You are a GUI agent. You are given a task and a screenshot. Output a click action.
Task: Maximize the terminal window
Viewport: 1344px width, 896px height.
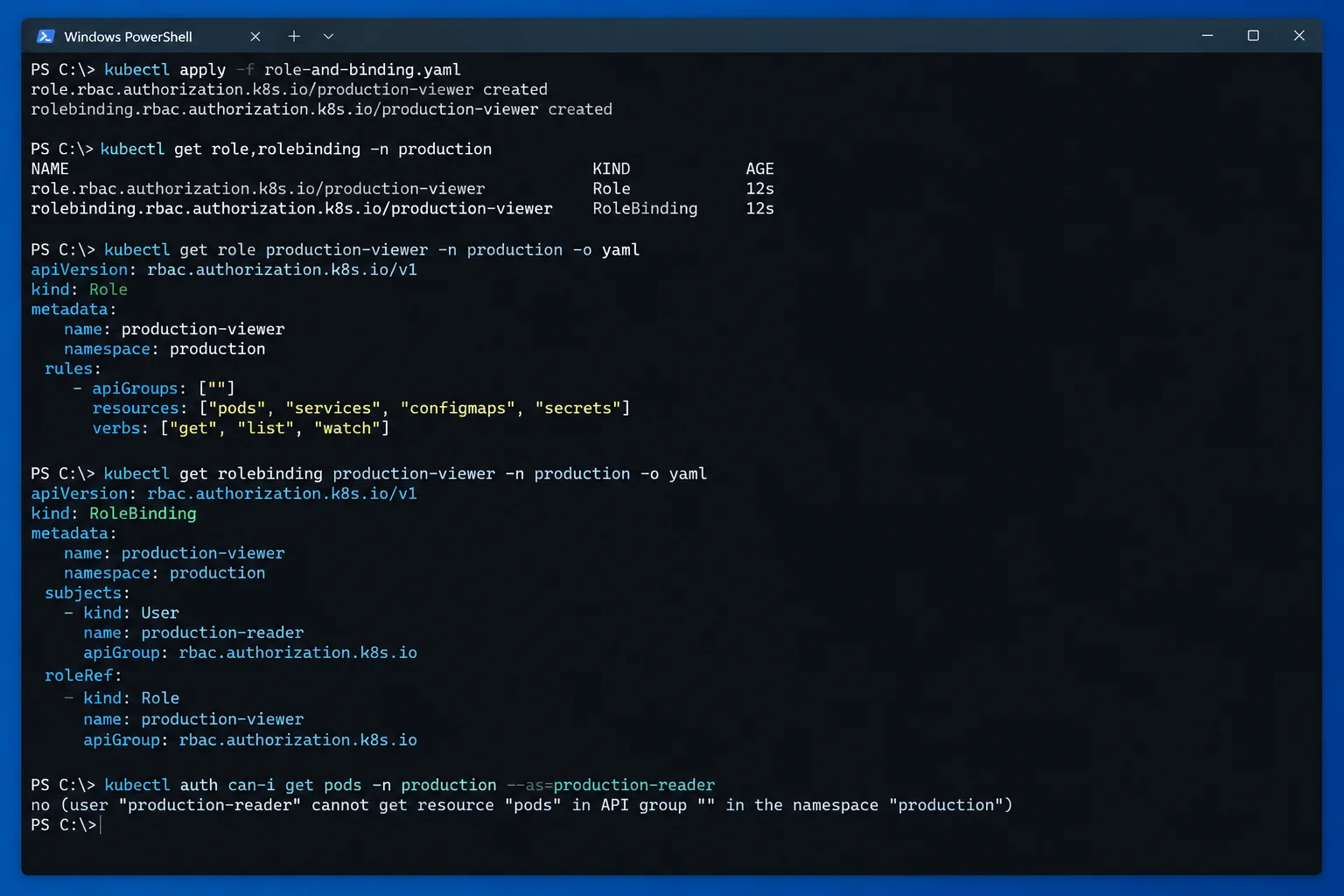point(1253,36)
